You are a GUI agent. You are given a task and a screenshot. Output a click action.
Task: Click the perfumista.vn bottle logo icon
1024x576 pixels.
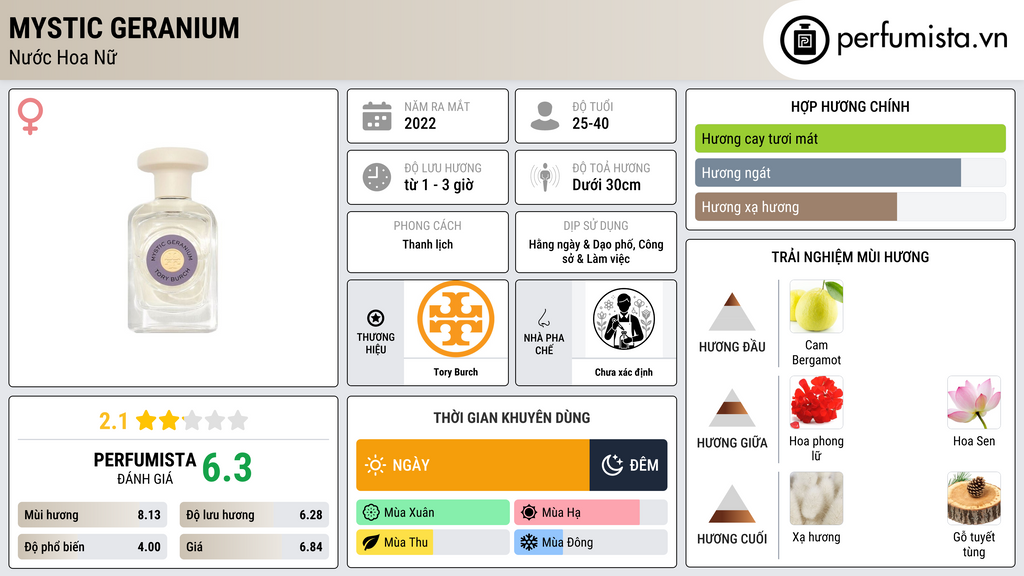tap(804, 40)
